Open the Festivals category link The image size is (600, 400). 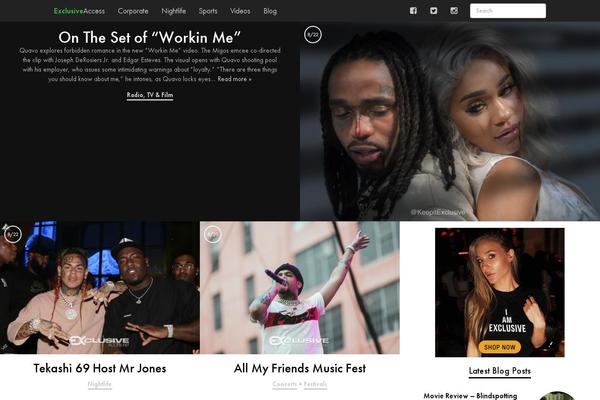pos(315,384)
